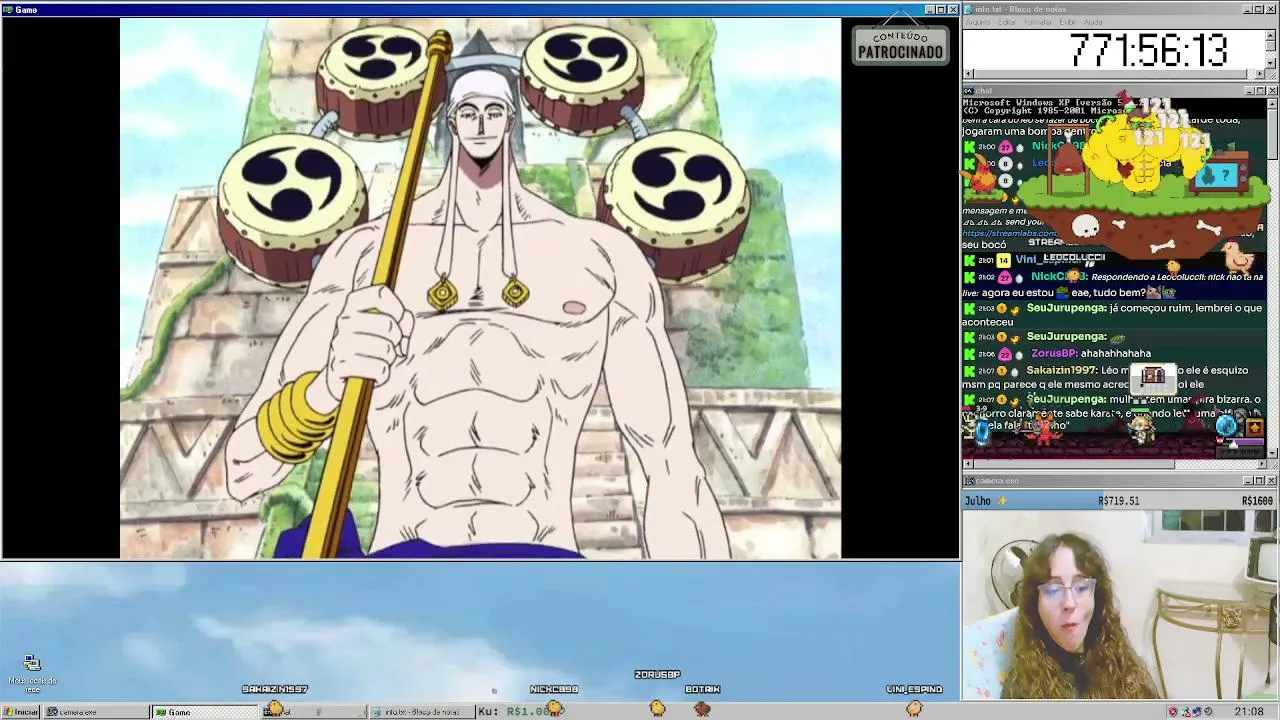Click the Notepad horizontal scrollbar left arrow

(x=968, y=74)
